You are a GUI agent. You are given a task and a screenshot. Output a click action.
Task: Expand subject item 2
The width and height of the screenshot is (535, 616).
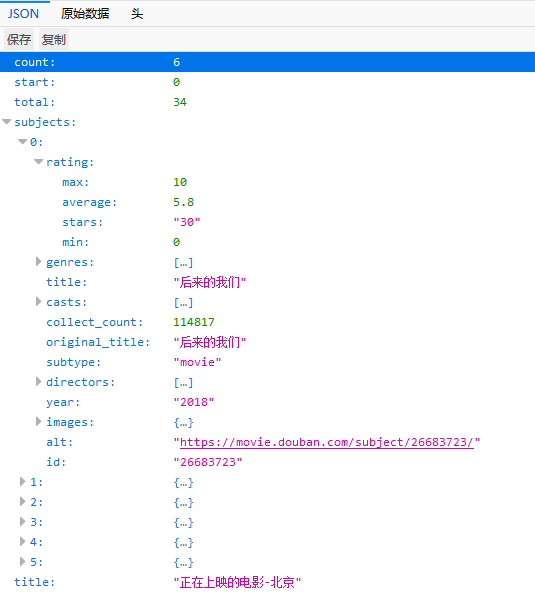pyautogui.click(x=23, y=502)
